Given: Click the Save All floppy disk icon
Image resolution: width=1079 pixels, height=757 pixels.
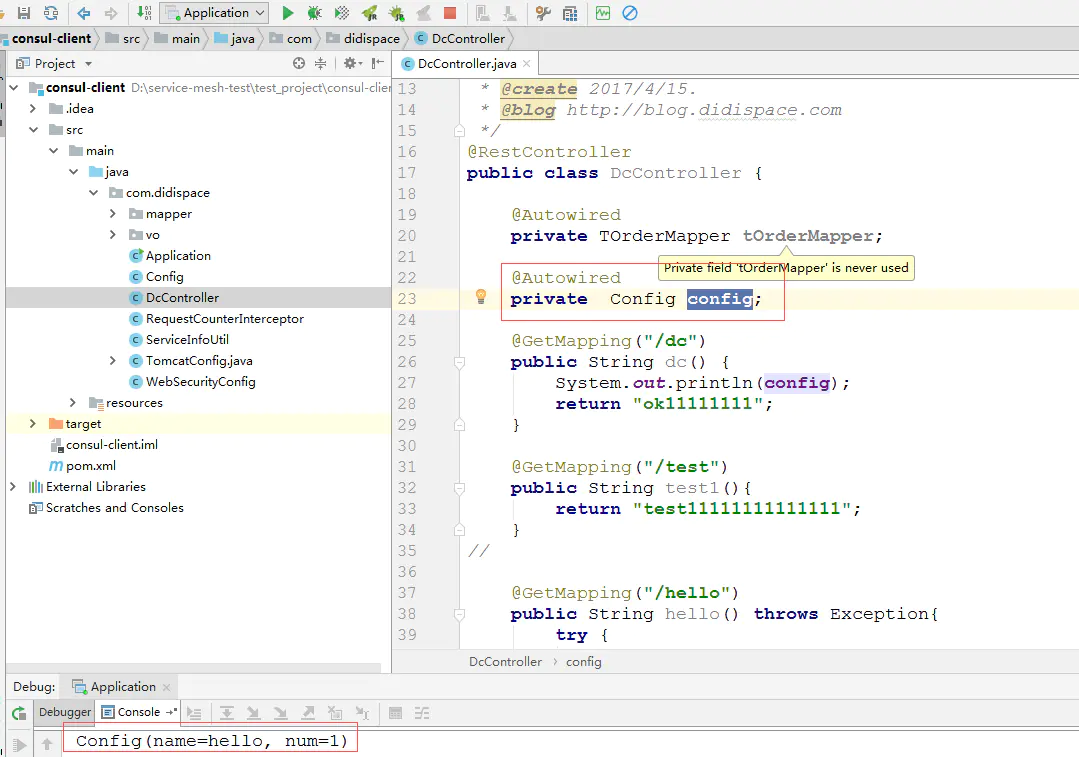Looking at the screenshot, I should tap(25, 13).
